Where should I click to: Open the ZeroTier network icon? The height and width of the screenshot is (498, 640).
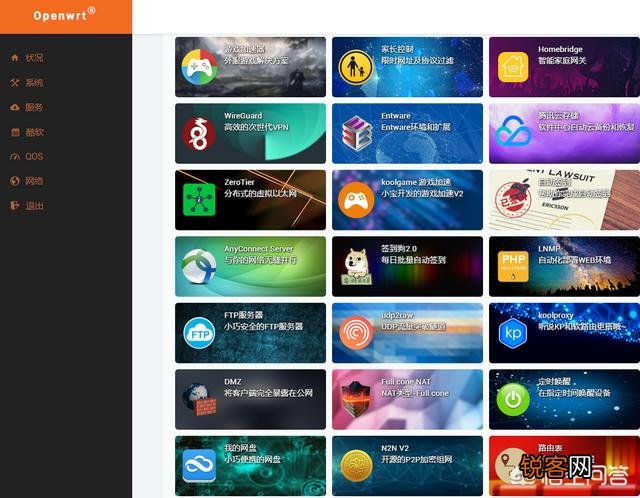click(199, 200)
